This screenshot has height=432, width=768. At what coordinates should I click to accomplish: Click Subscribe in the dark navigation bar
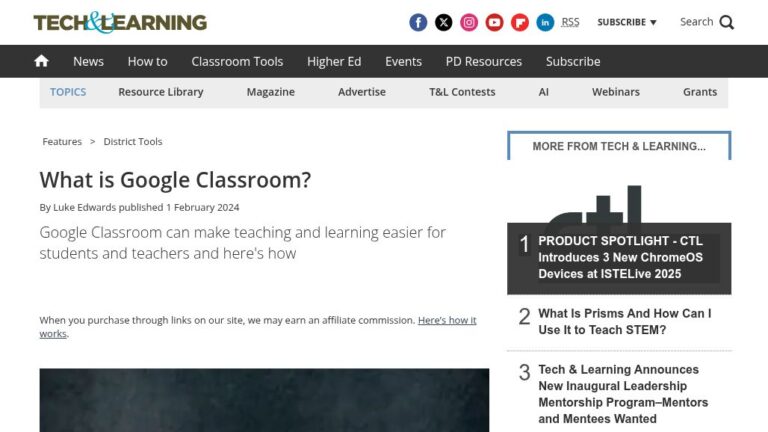point(573,61)
